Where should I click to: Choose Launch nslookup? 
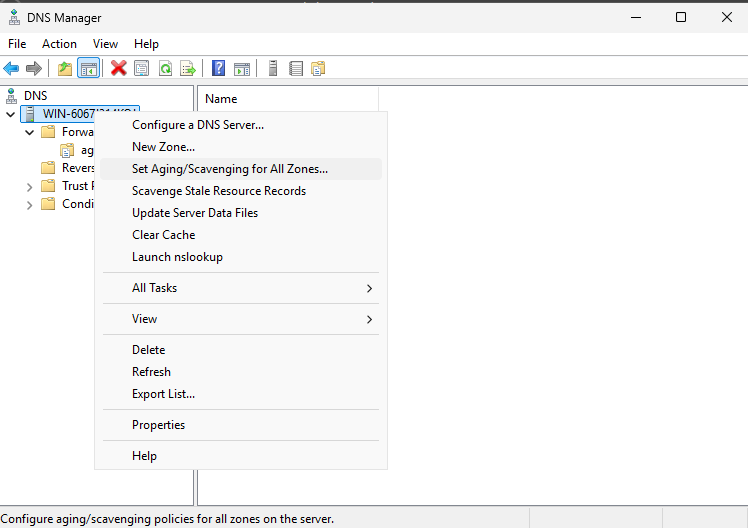coord(241,257)
